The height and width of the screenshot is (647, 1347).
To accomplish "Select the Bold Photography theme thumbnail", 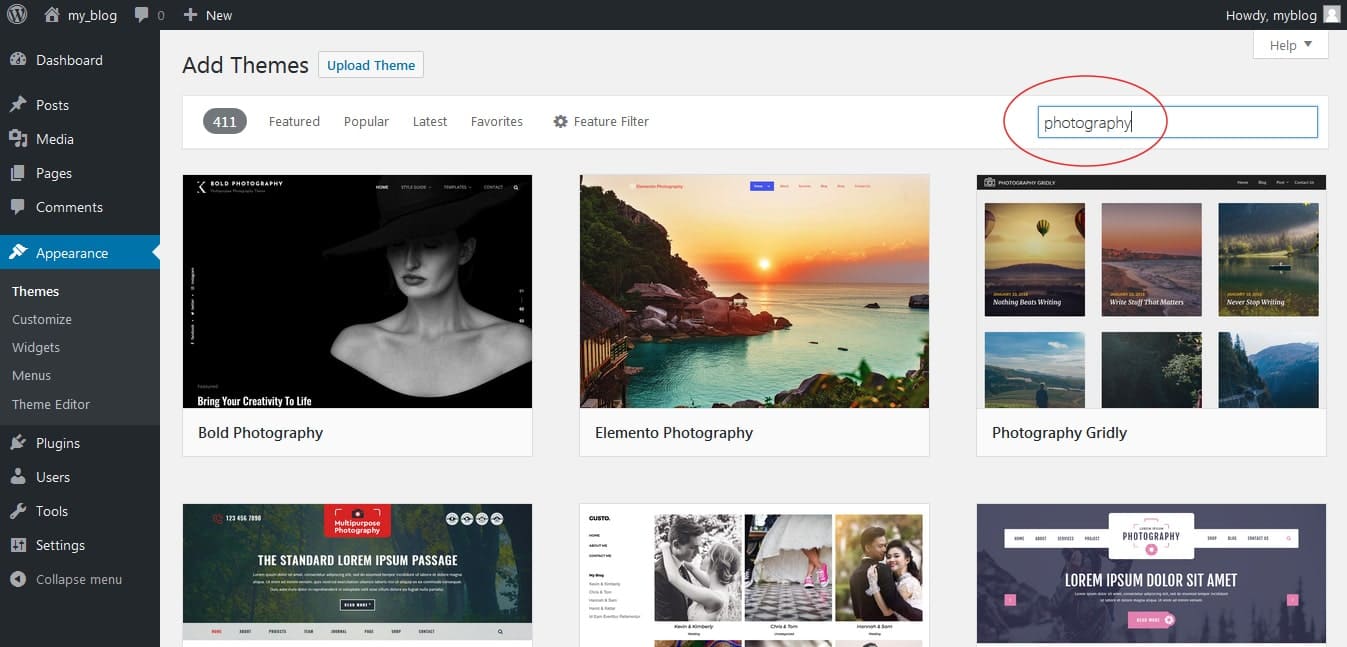I will tap(357, 292).
